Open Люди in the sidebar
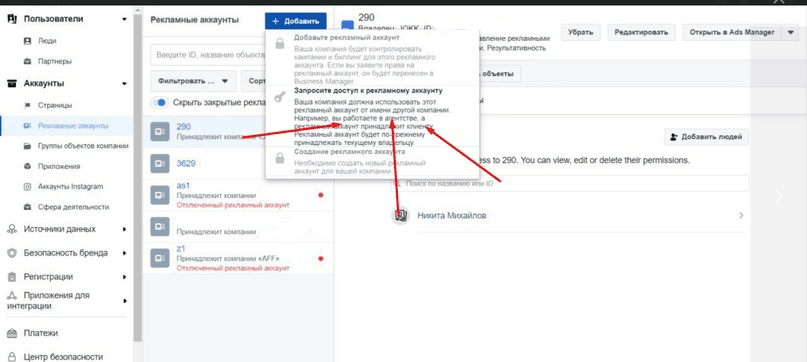Viewport: 807px width, 362px height. point(47,41)
